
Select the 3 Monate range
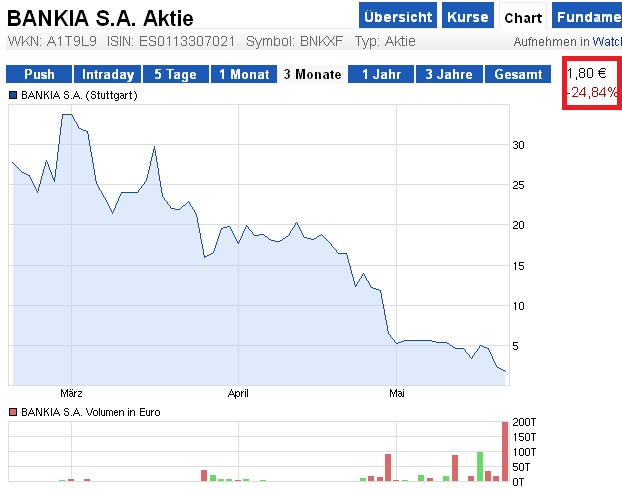point(312,75)
